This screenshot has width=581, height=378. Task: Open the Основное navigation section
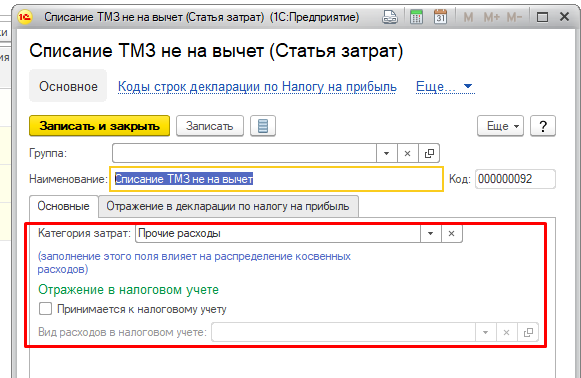[68, 86]
